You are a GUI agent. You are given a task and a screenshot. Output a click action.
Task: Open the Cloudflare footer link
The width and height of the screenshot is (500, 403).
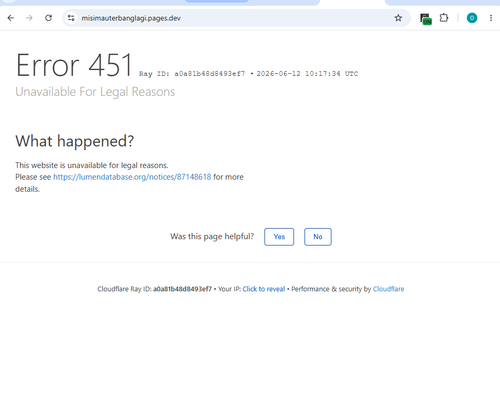click(388, 289)
